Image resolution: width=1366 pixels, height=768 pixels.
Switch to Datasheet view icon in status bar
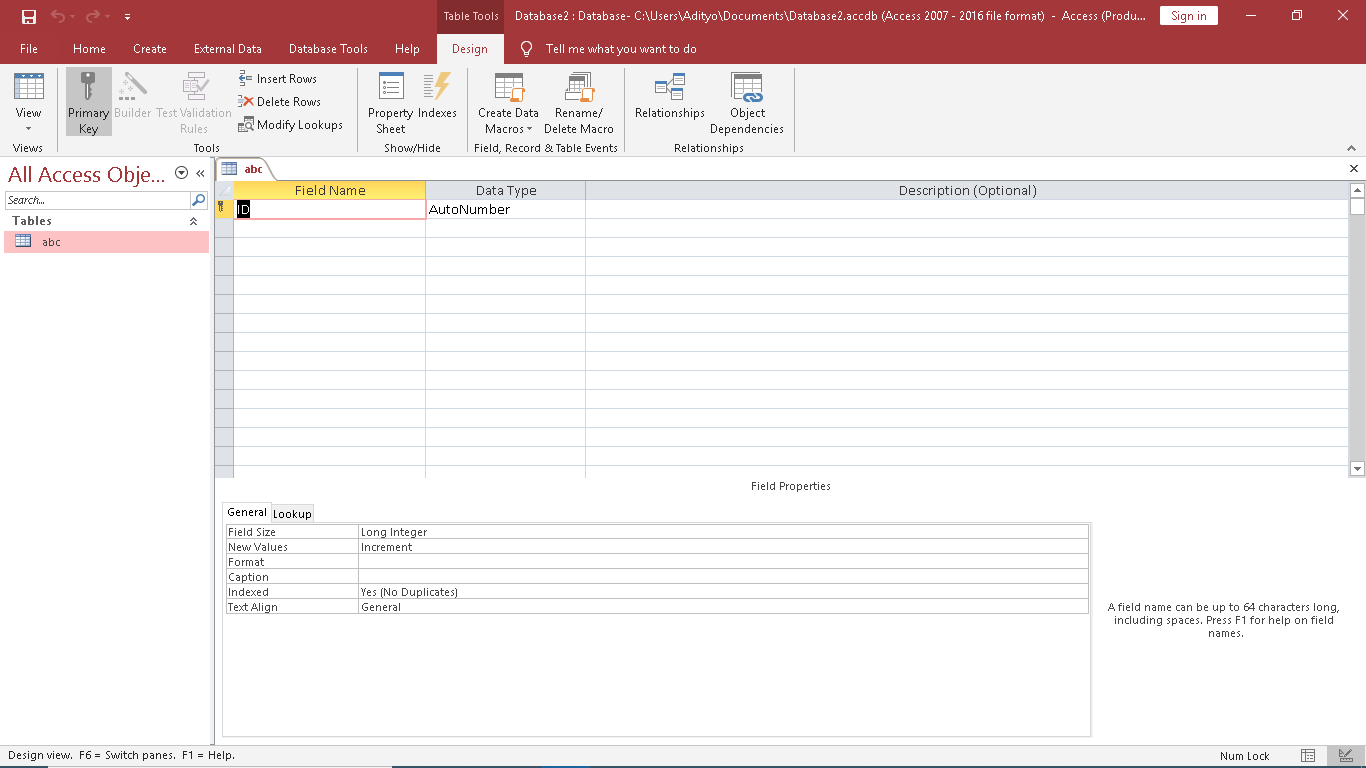[1308, 756]
